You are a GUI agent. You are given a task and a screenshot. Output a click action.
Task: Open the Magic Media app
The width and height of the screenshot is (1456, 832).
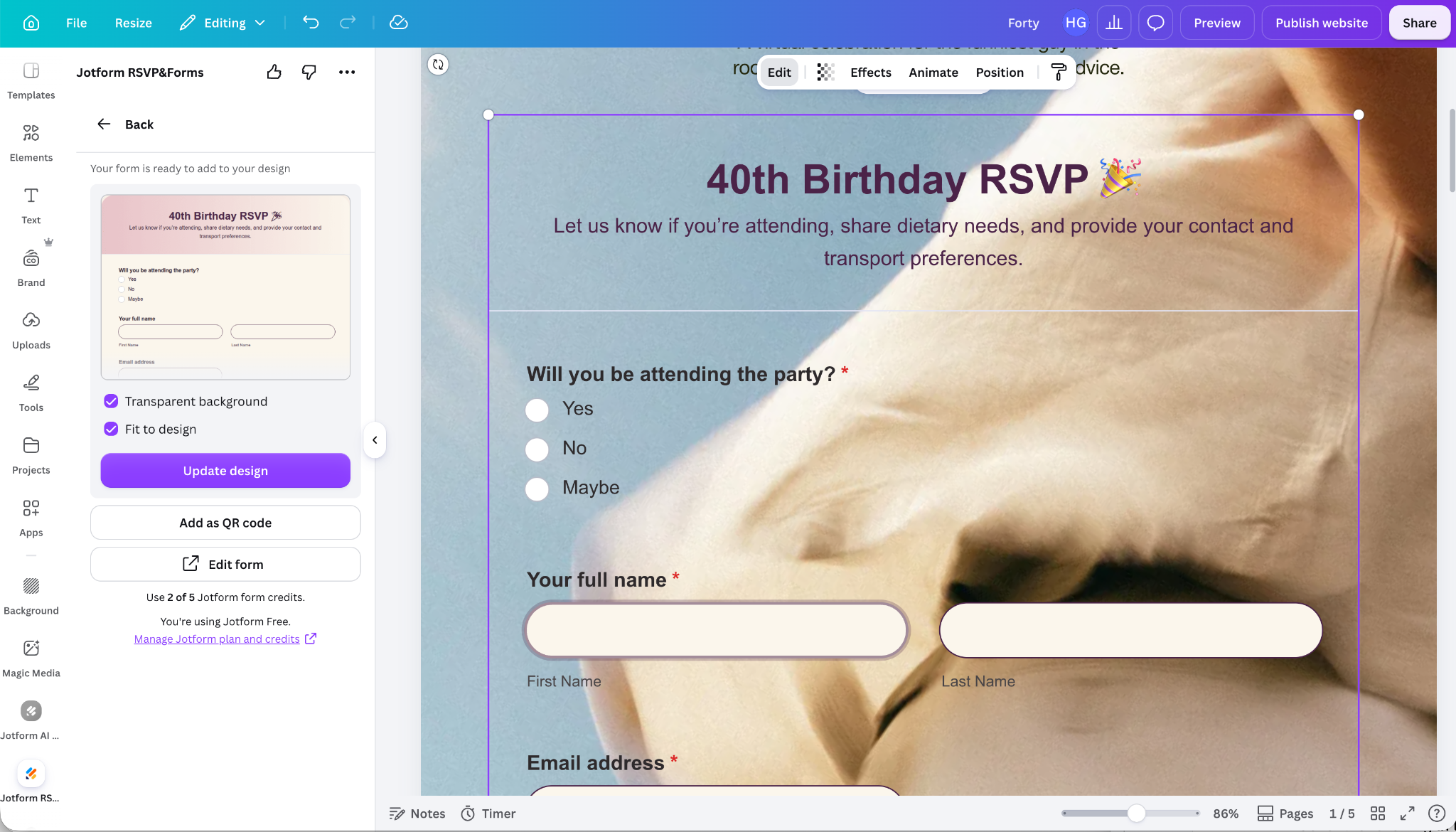pos(31,658)
